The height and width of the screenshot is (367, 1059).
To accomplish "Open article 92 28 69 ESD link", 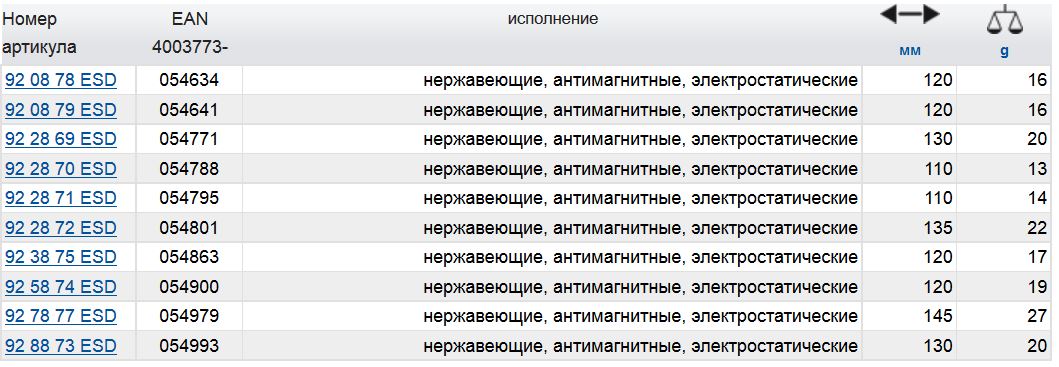I will [61, 139].
